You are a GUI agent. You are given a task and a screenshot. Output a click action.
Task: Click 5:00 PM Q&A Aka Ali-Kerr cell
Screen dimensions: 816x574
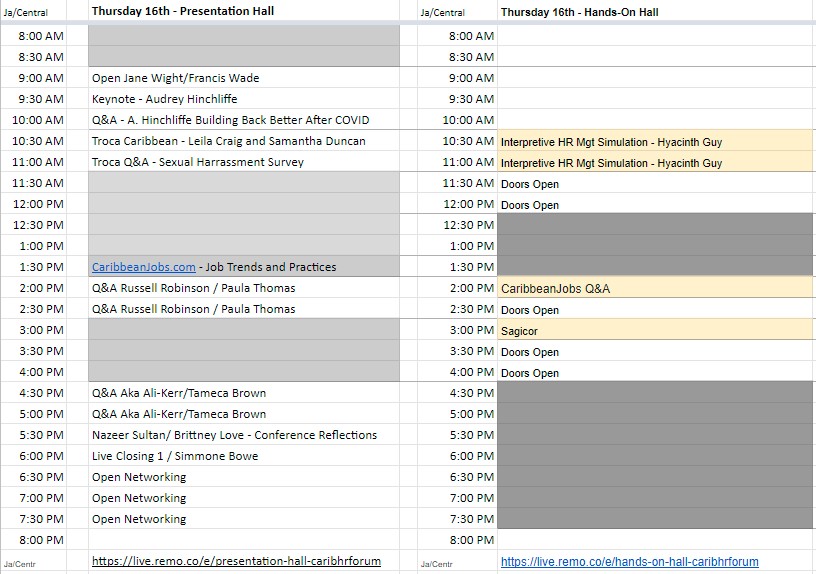pyautogui.click(x=244, y=414)
